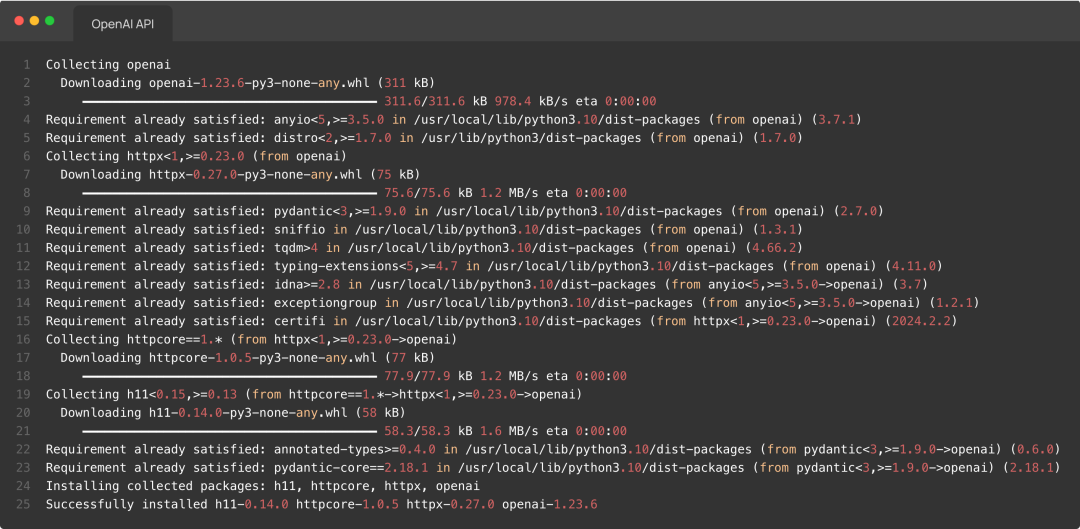Image resolution: width=1080 pixels, height=529 pixels.
Task: Click the text 'Collecting openai' on line 1
Action: tap(108, 65)
